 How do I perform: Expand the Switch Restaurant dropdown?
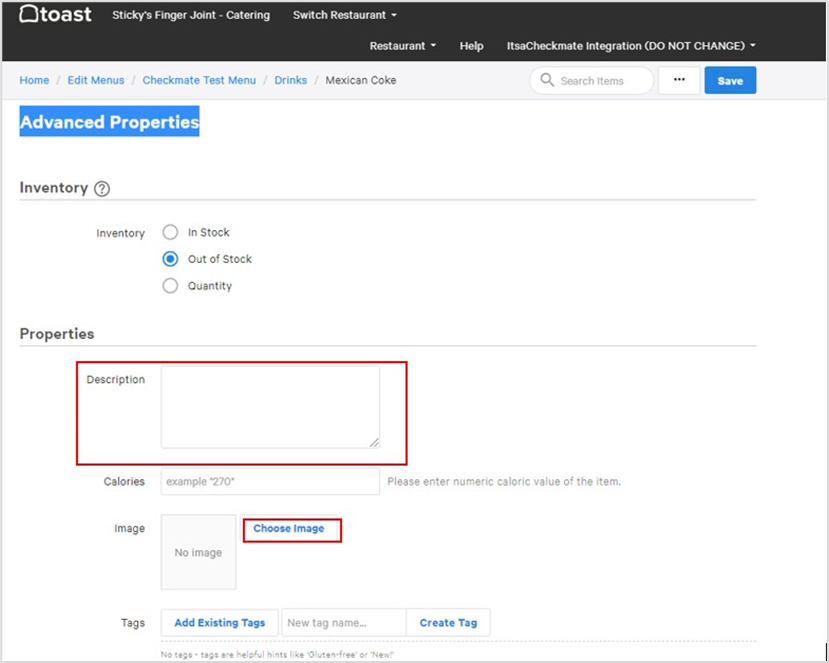click(x=344, y=16)
